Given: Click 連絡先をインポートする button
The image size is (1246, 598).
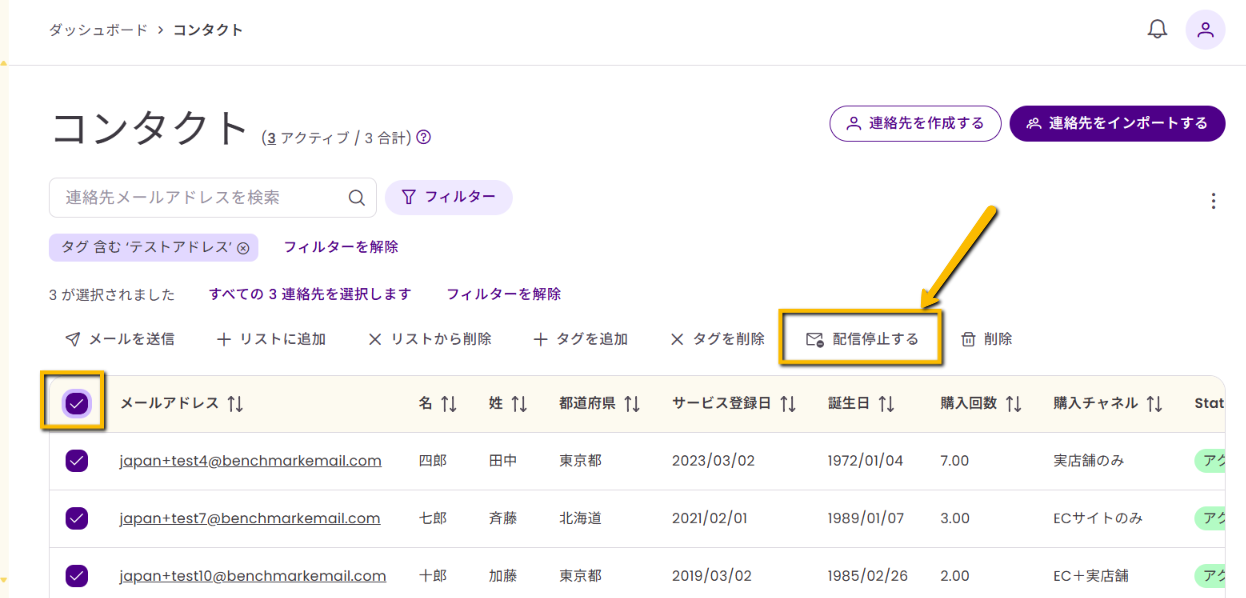Looking at the screenshot, I should coord(1117,124).
